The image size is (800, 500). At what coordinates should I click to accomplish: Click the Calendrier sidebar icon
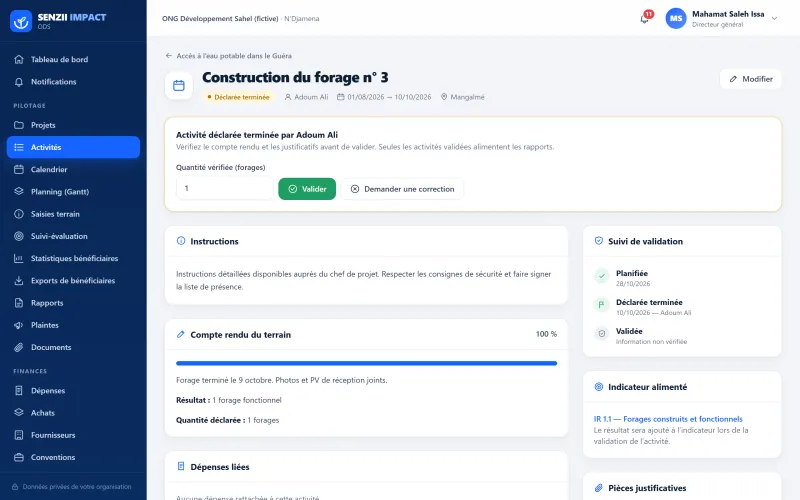(19, 169)
